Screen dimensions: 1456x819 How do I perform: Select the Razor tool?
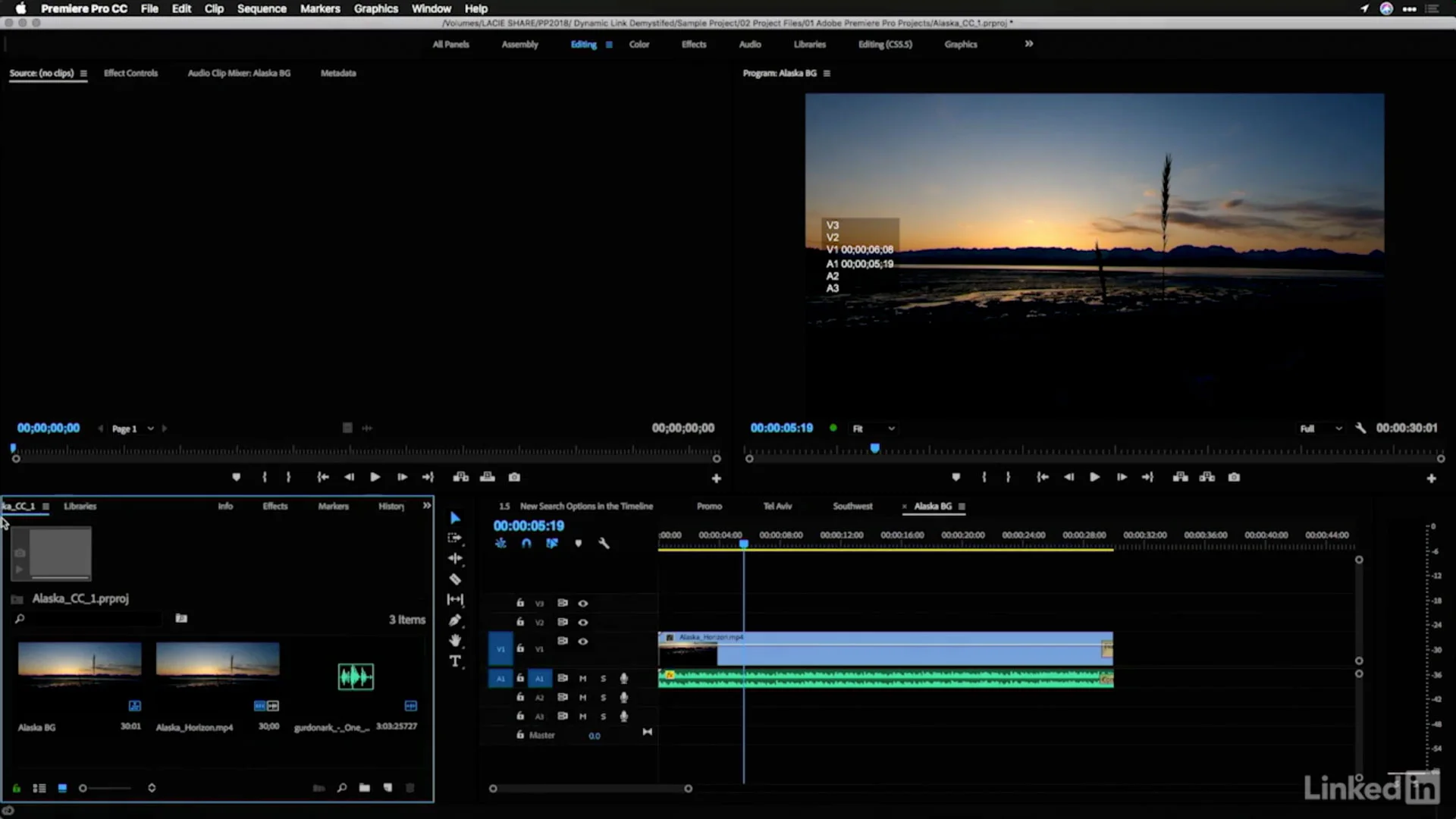point(455,579)
